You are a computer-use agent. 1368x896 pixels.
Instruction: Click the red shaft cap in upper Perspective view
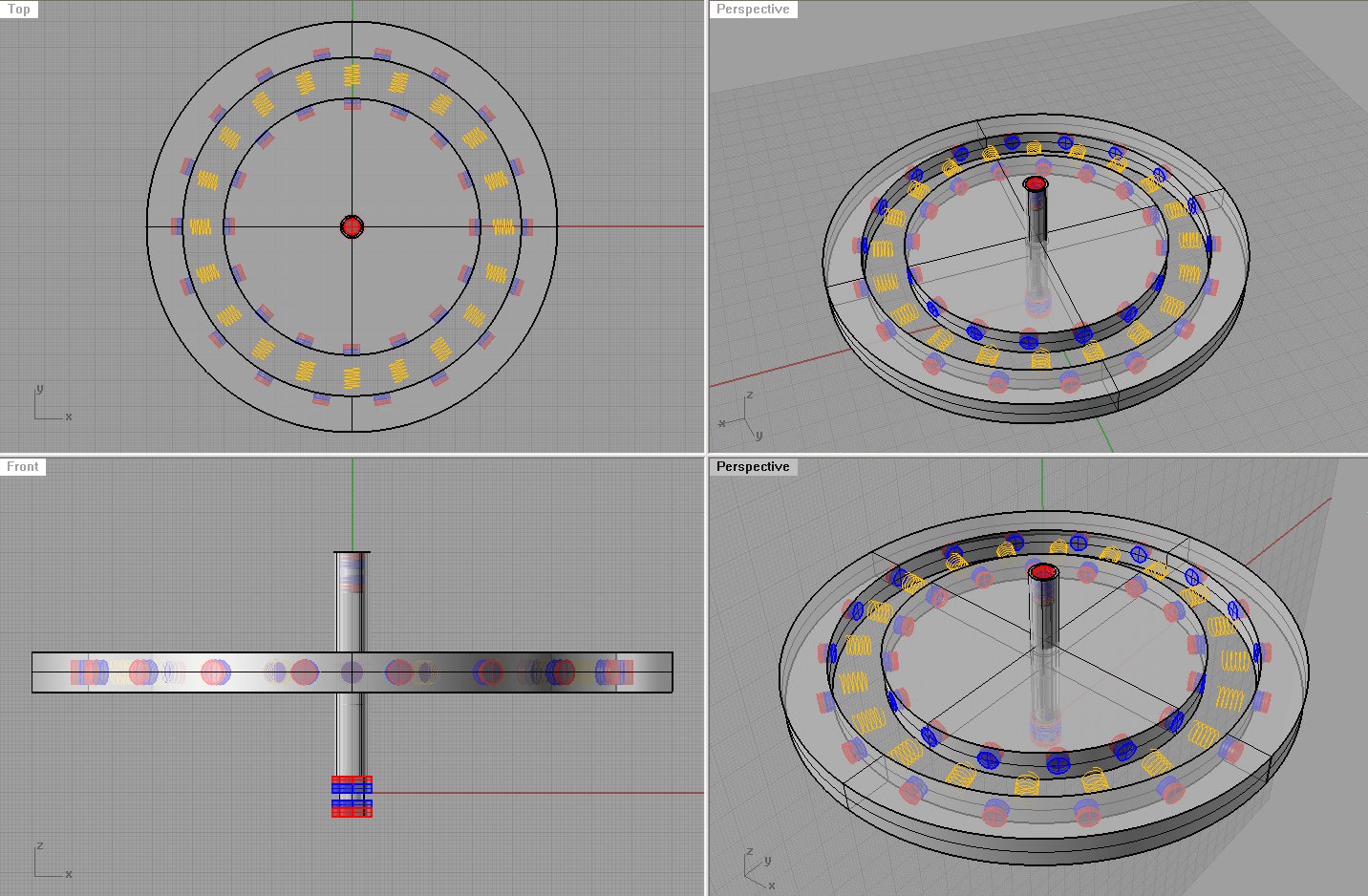click(1036, 182)
